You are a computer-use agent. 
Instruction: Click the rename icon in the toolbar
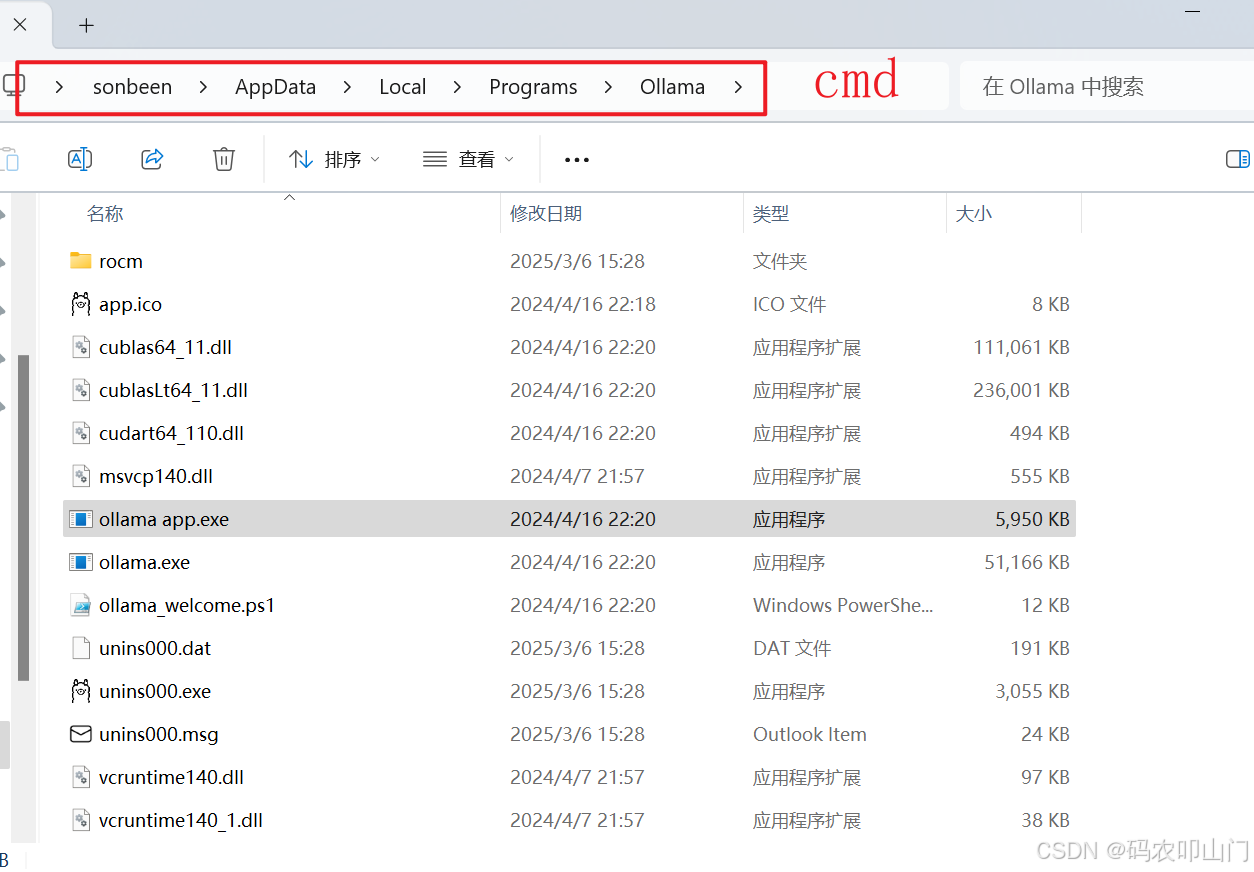(x=80, y=159)
